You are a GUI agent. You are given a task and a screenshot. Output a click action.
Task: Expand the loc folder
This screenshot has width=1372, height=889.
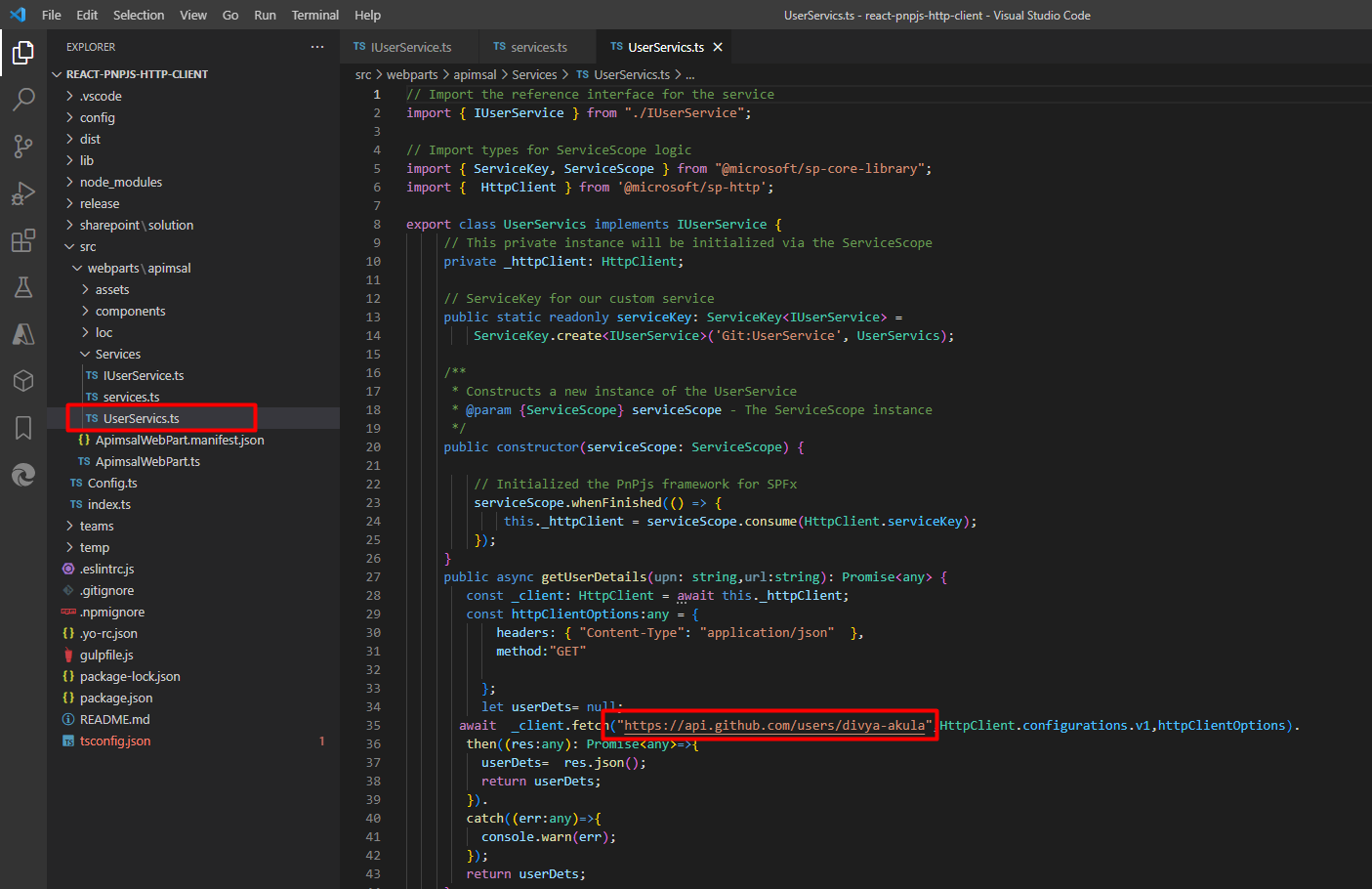click(x=193, y=332)
